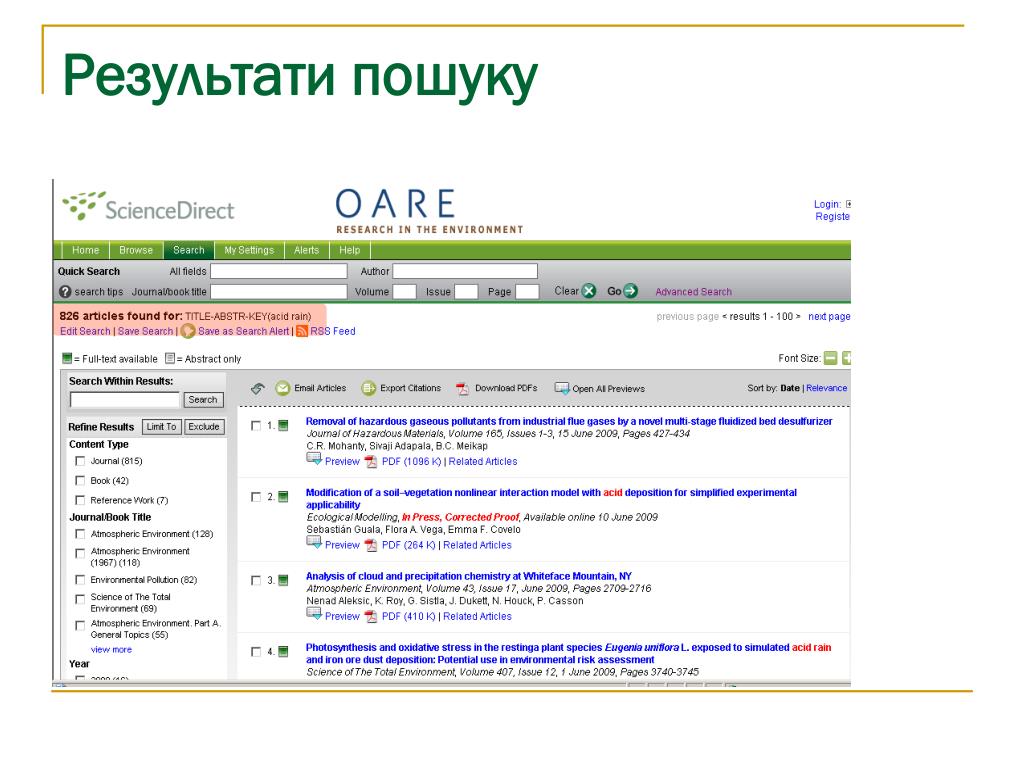This screenshot has height=768, width=1024.
Task: Click the Go arrow icon
Action: [630, 291]
